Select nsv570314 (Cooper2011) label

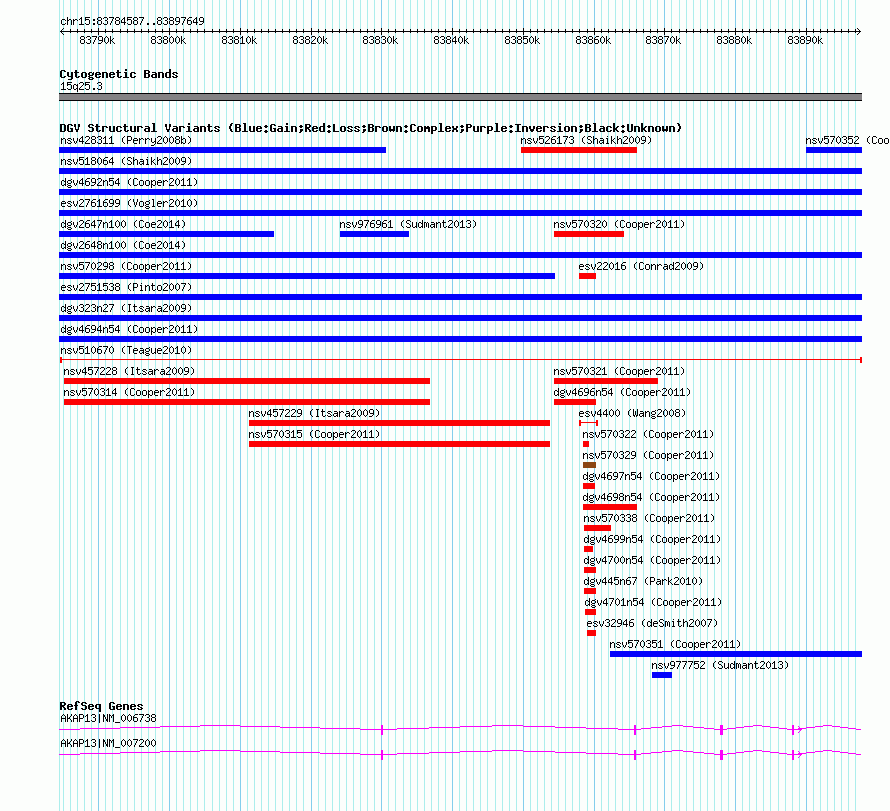click(x=129, y=392)
